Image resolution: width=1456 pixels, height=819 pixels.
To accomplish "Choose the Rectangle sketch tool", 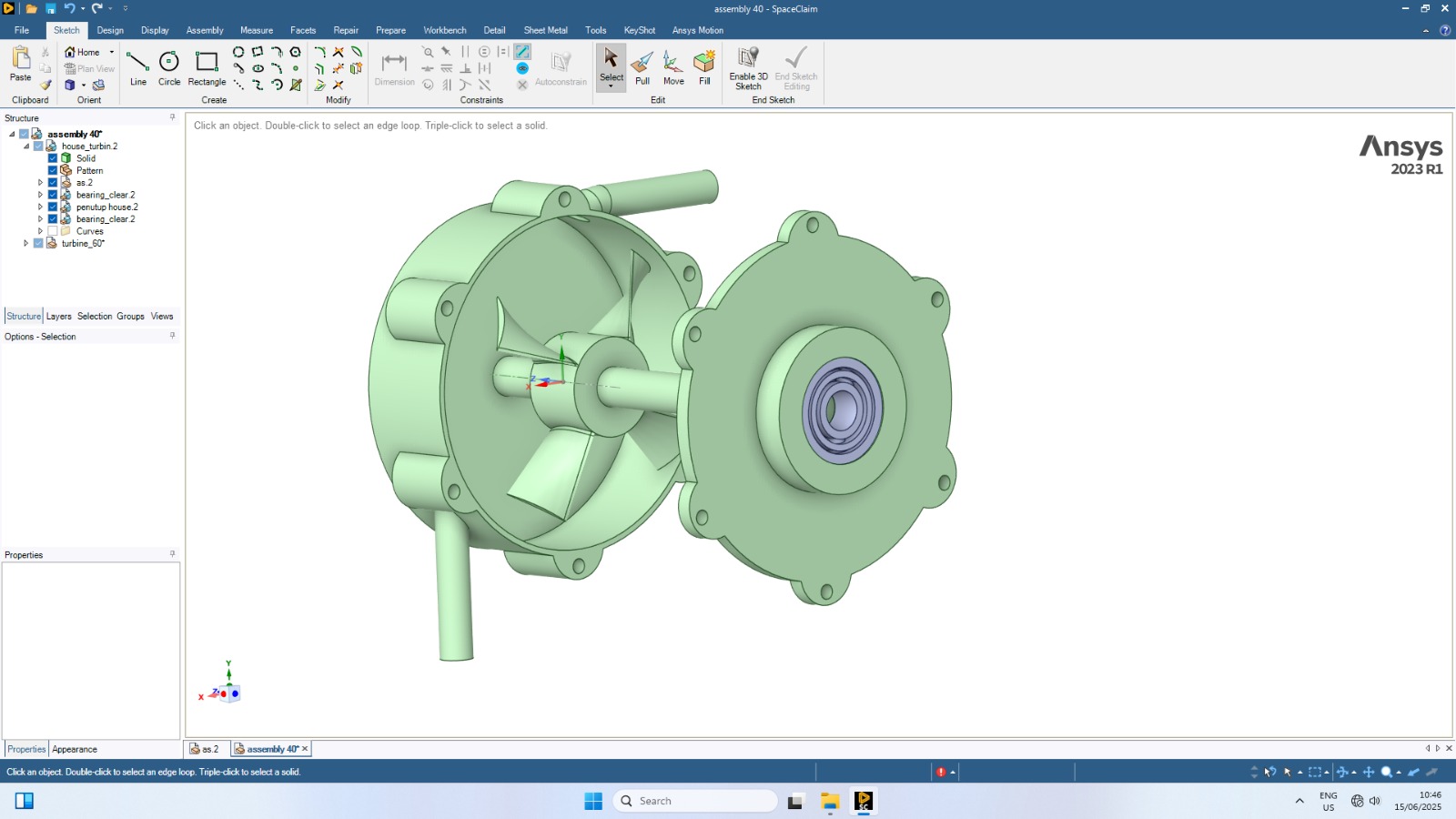I will (x=207, y=67).
